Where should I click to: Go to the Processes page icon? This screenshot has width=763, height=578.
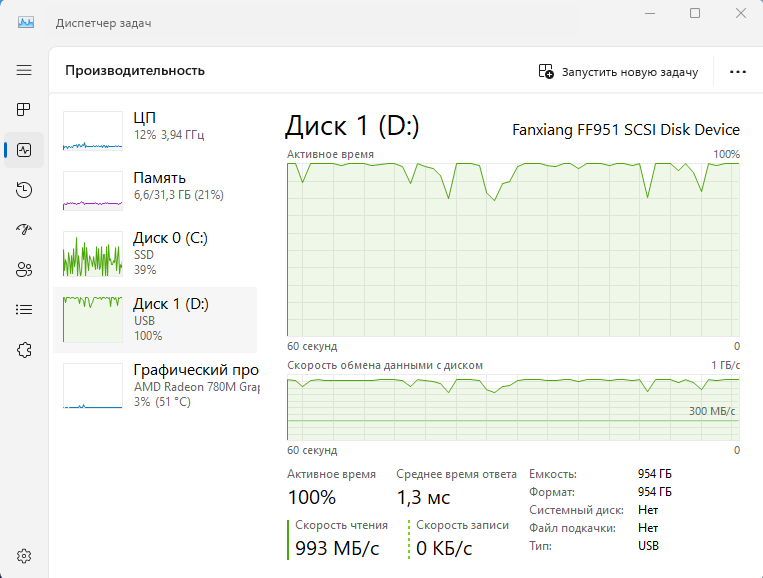pyautogui.click(x=24, y=110)
